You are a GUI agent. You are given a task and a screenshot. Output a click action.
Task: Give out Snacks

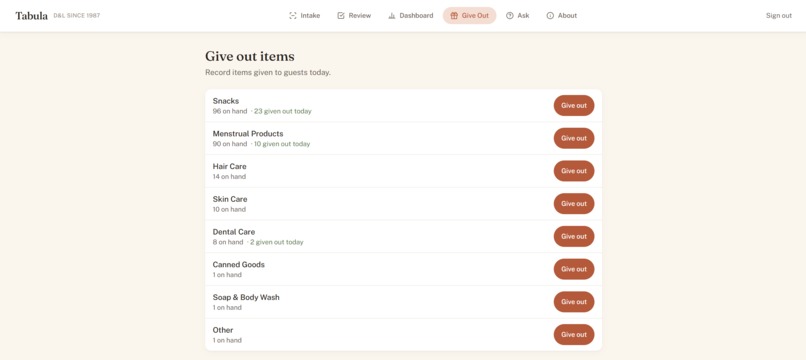coord(574,105)
